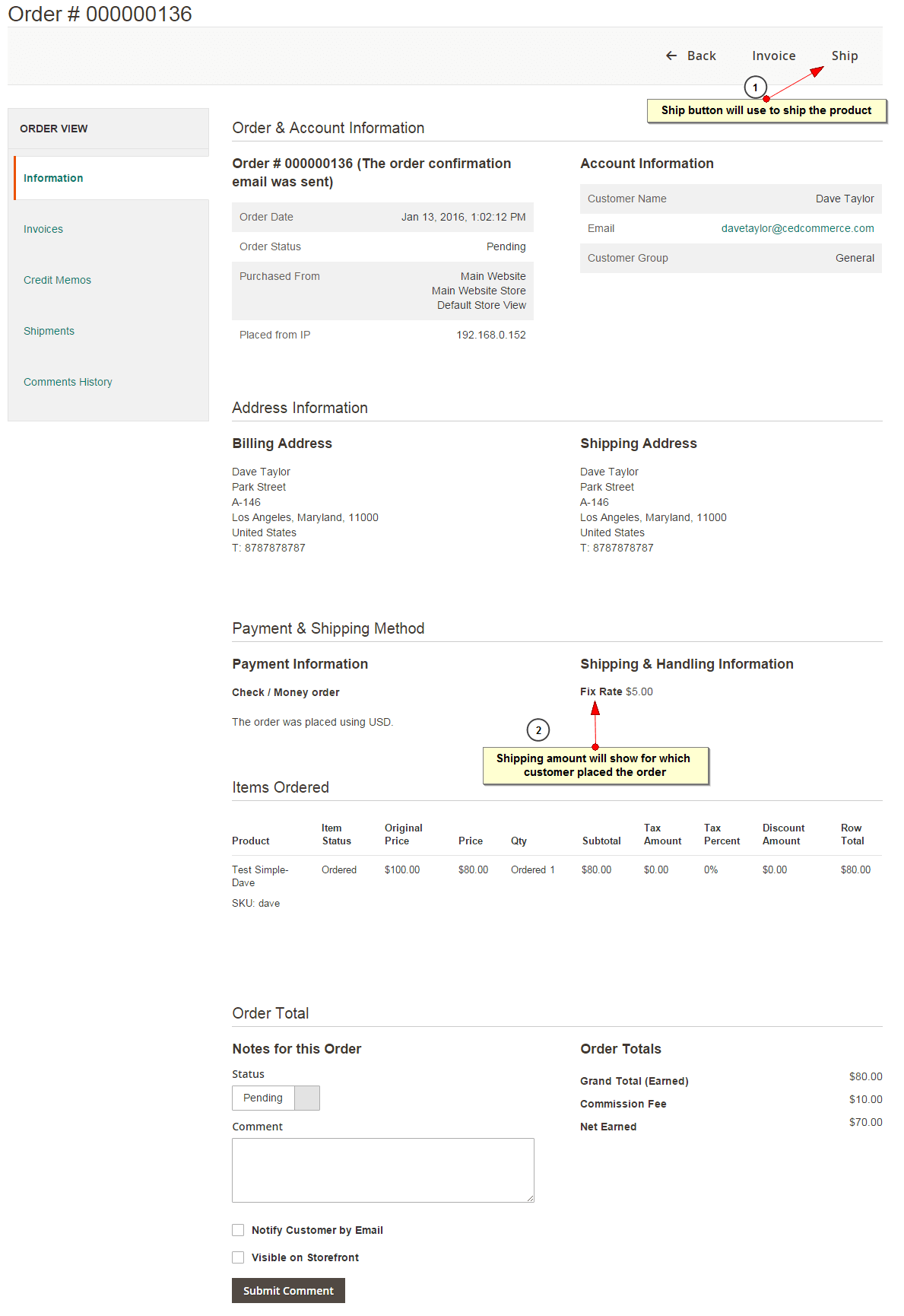The width and height of the screenshot is (904, 1316).
Task: Click the davetaylor@cedcommerce.com email link
Action: coord(797,228)
